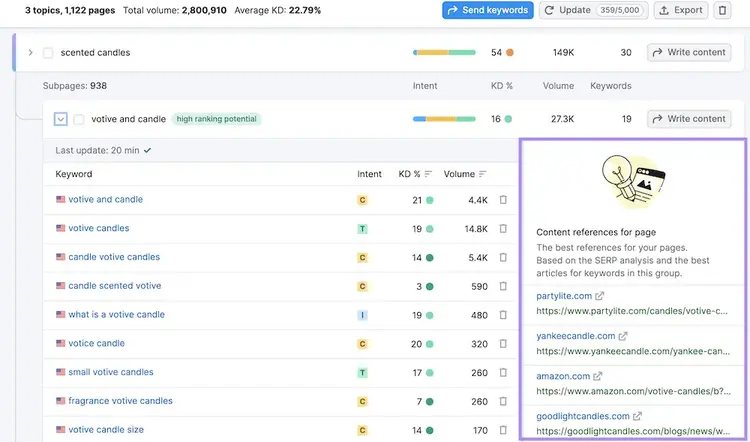This screenshot has width=750, height=442.
Task: Click the lightbulb content references illustration
Action: [x=633, y=182]
